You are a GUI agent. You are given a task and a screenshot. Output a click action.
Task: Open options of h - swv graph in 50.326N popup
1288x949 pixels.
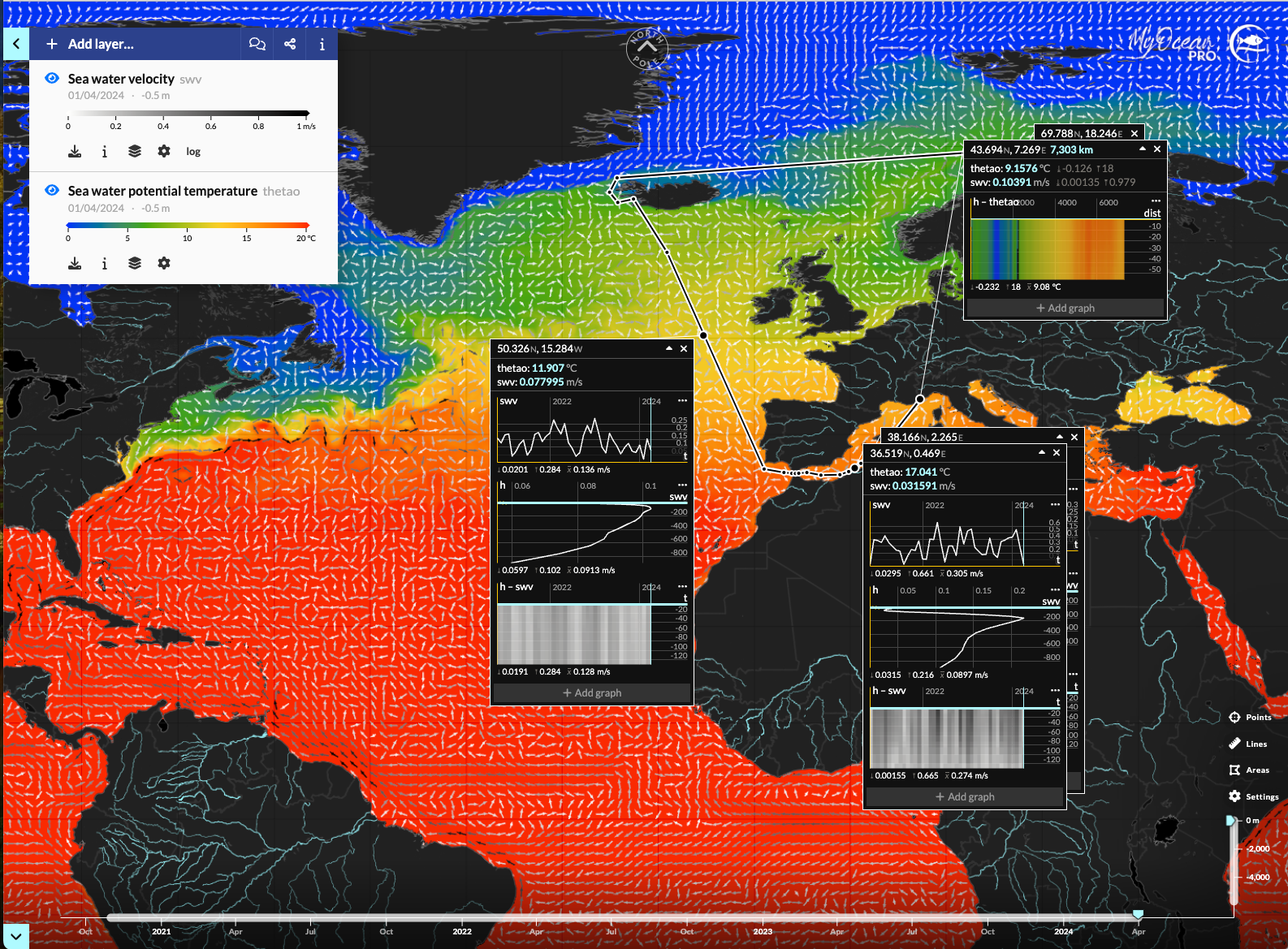pyautogui.click(x=682, y=586)
